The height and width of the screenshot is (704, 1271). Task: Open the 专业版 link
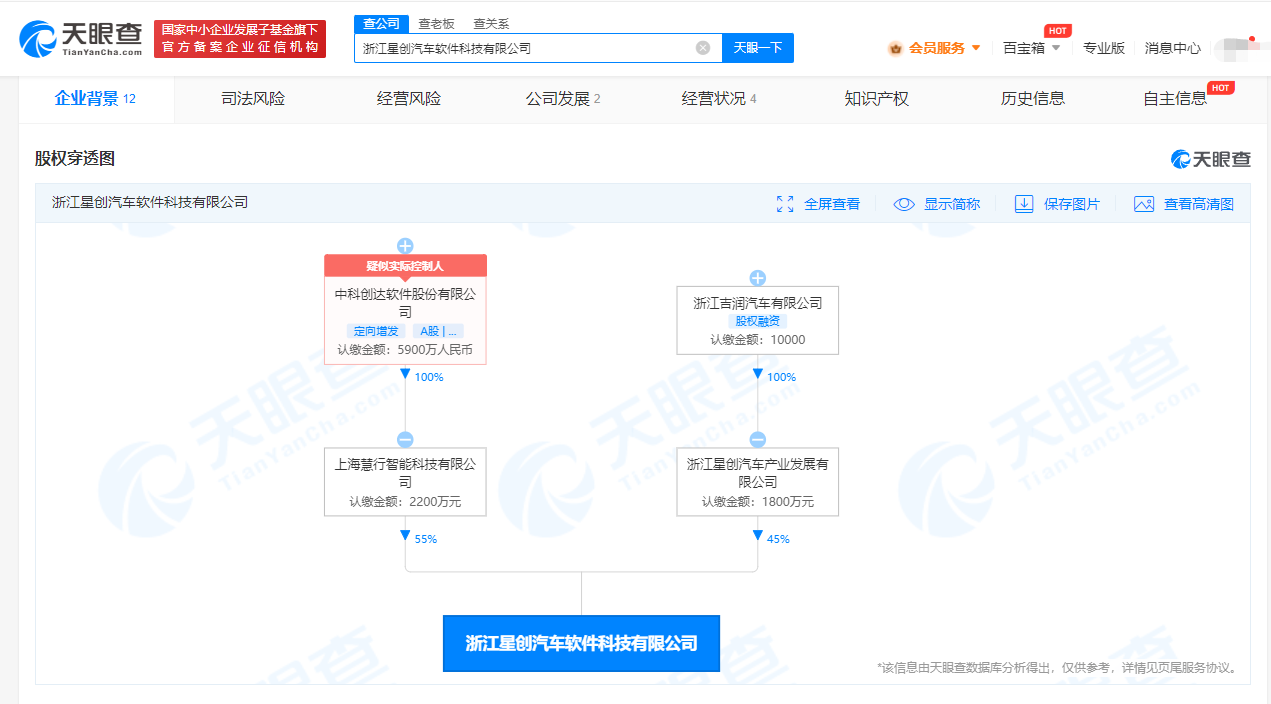[x=1104, y=48]
